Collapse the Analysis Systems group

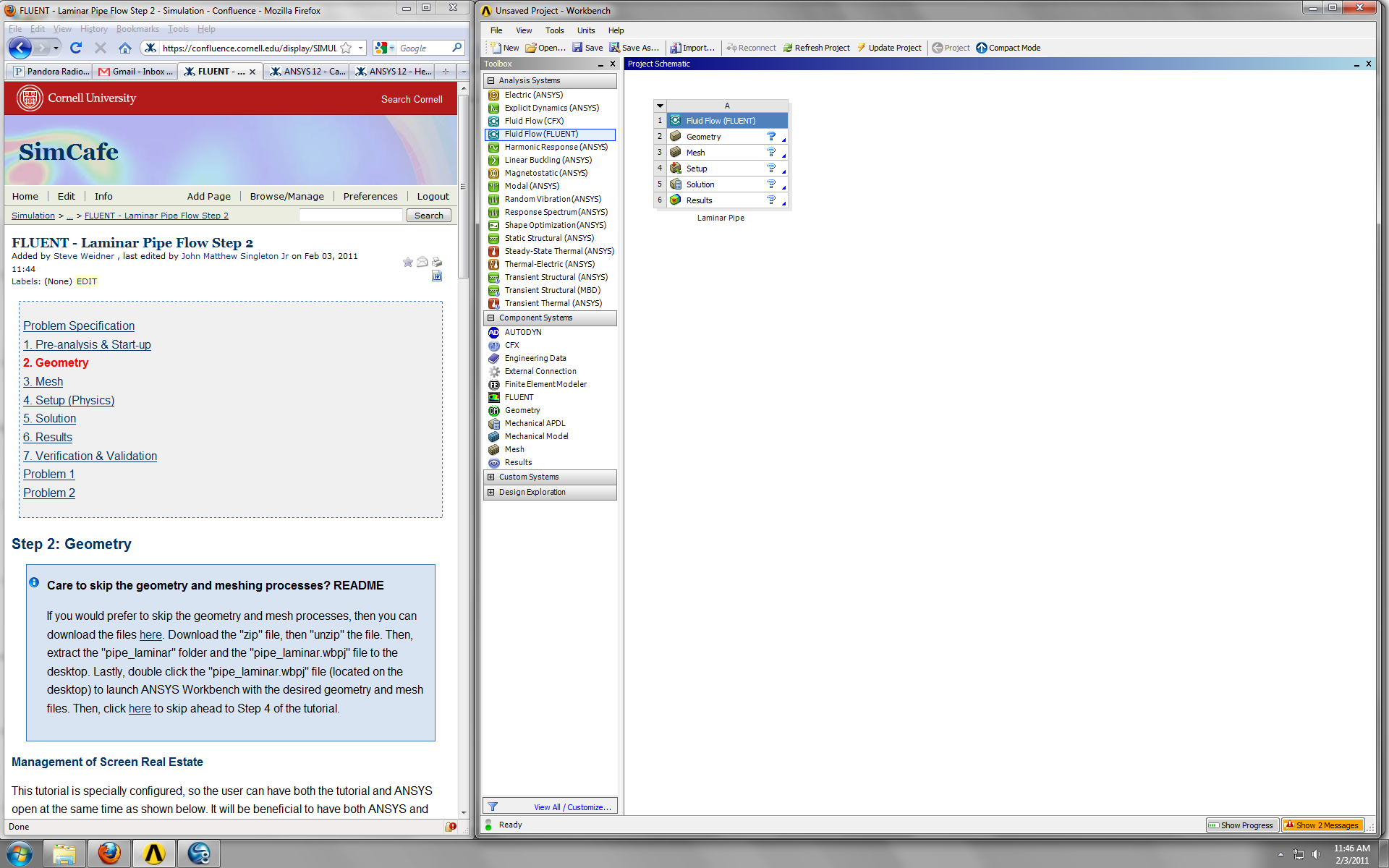[x=491, y=80]
